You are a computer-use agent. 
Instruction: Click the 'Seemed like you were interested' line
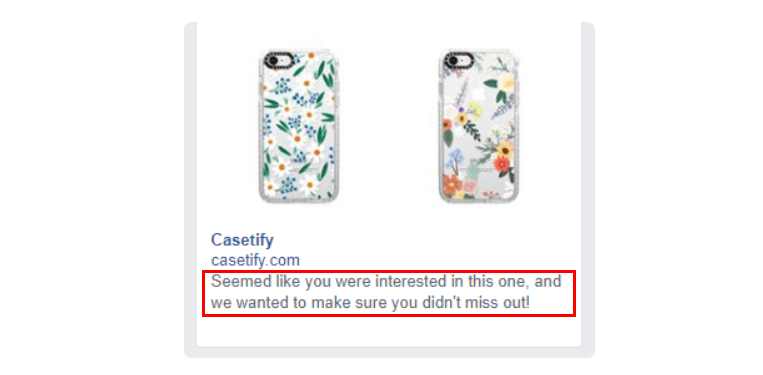click(x=386, y=282)
